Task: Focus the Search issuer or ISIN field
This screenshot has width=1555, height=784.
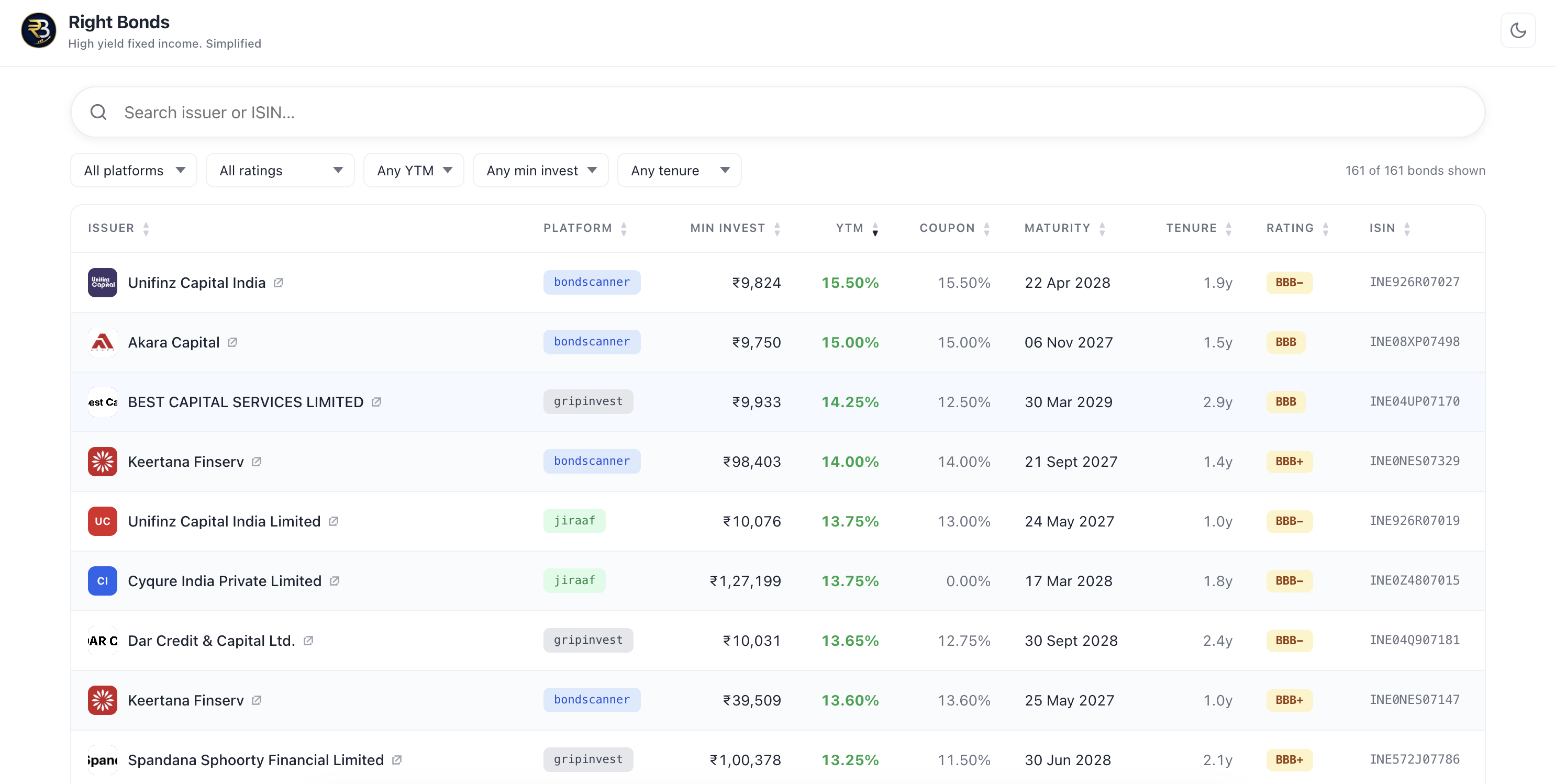Action: click(x=777, y=112)
